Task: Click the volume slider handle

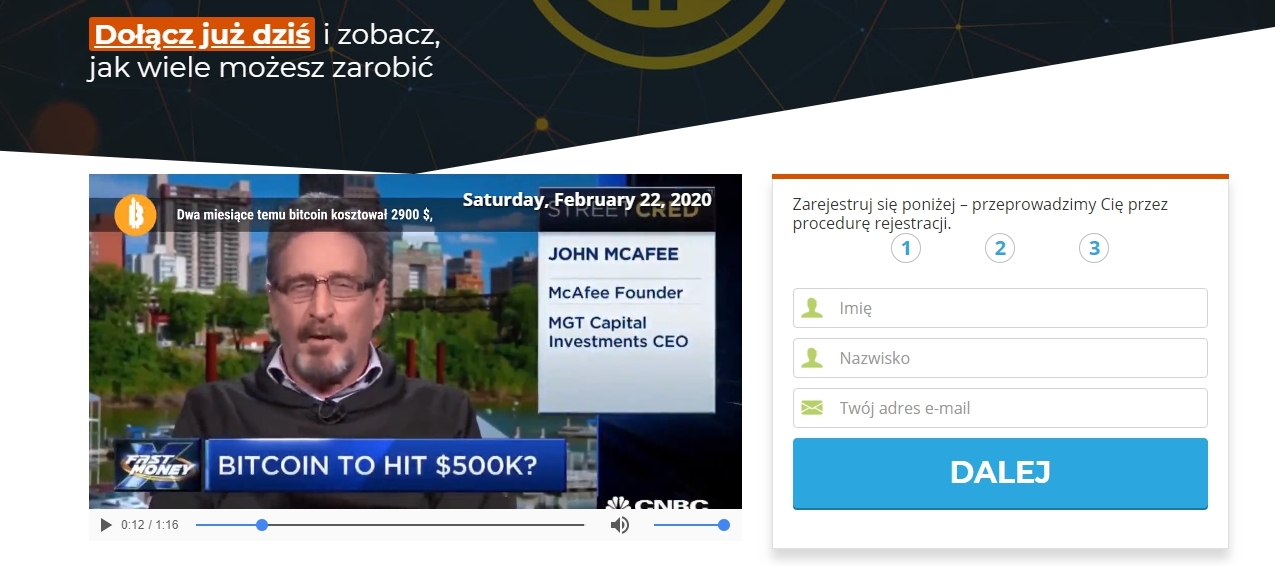Action: [x=724, y=525]
